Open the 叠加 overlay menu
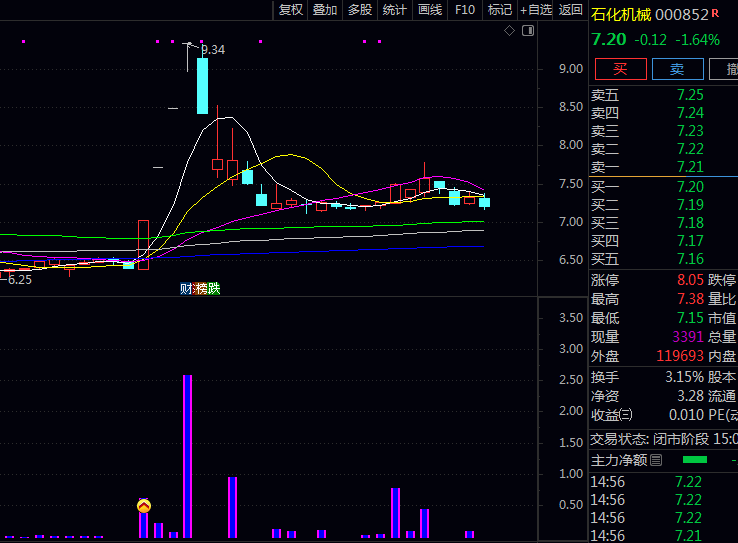 tap(325, 10)
